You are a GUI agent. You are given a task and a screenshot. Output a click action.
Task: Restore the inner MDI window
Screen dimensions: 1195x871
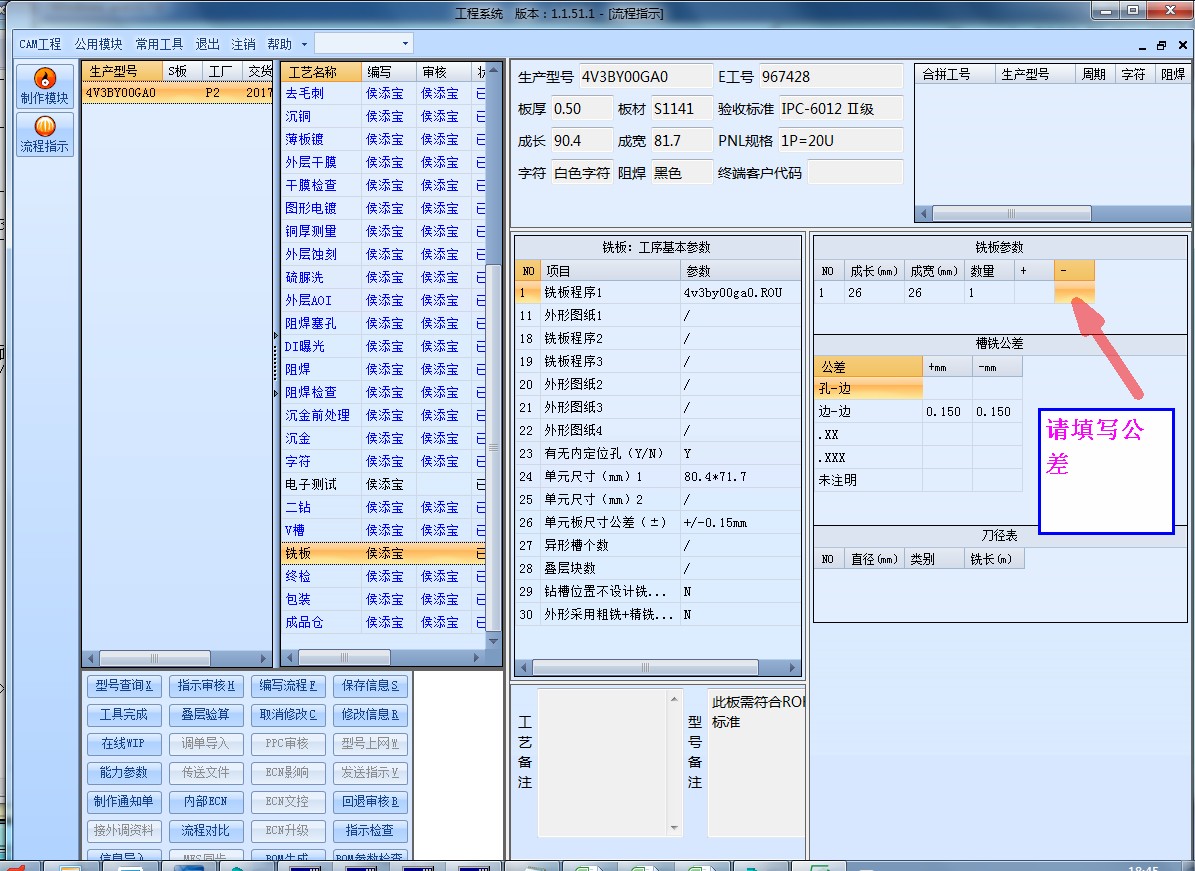point(1161,45)
